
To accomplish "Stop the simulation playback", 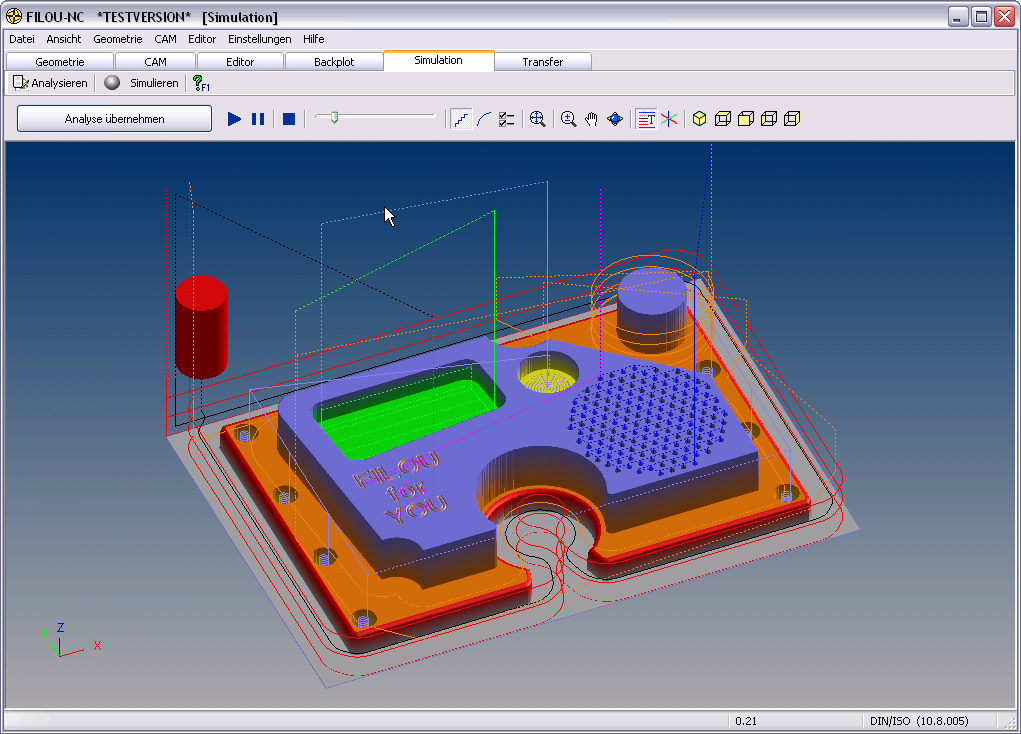I will (x=289, y=119).
